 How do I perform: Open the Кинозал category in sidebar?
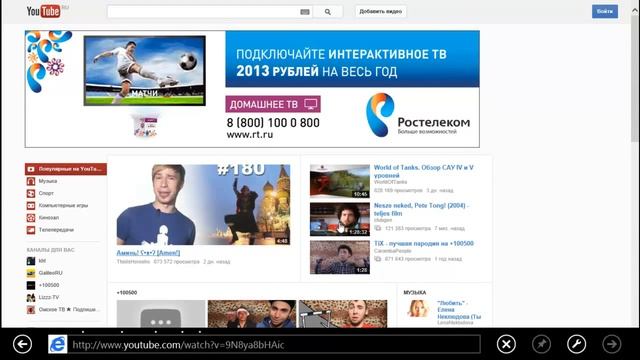point(49,218)
